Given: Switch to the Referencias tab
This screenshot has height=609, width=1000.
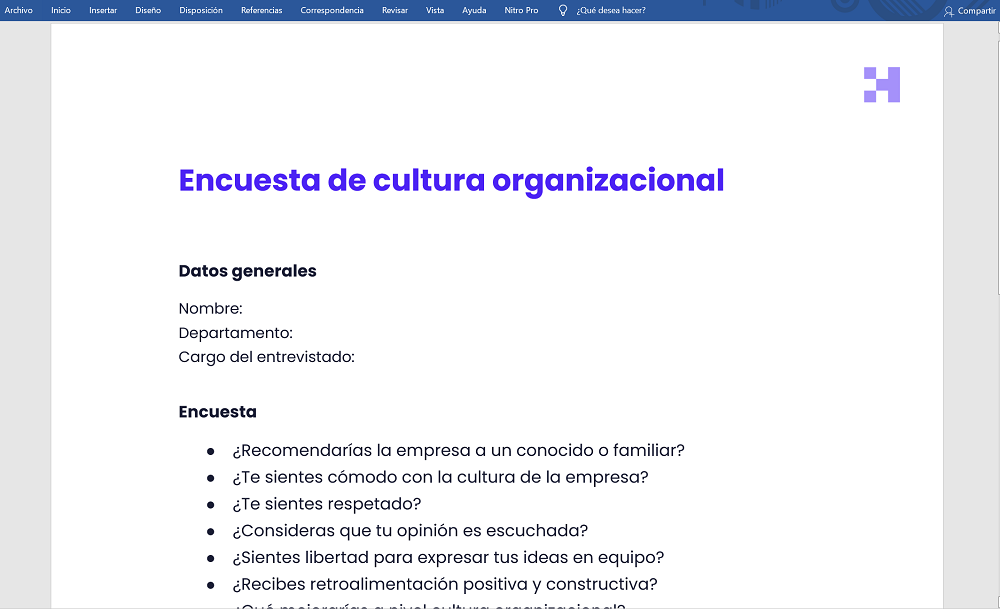Looking at the screenshot, I should [261, 10].
